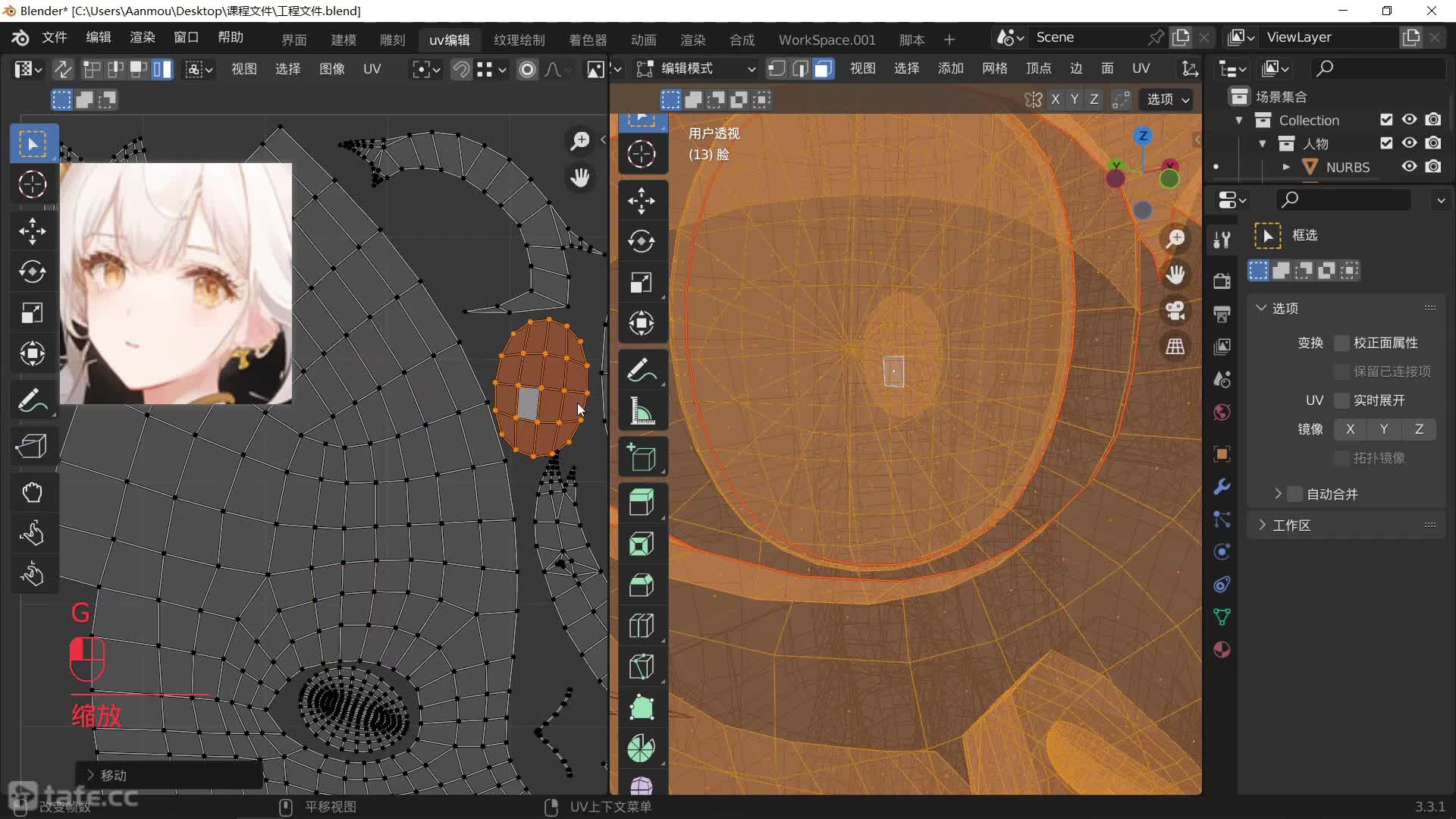Open the 网格 menu in 3D viewport

click(x=995, y=68)
